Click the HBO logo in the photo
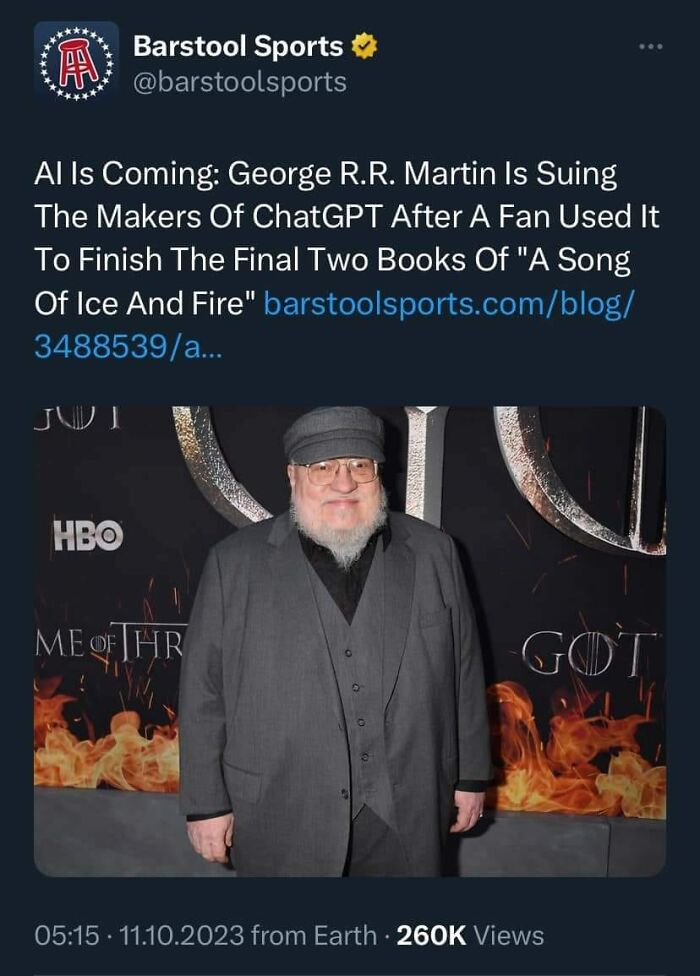Image resolution: width=700 pixels, height=976 pixels. coord(88,535)
